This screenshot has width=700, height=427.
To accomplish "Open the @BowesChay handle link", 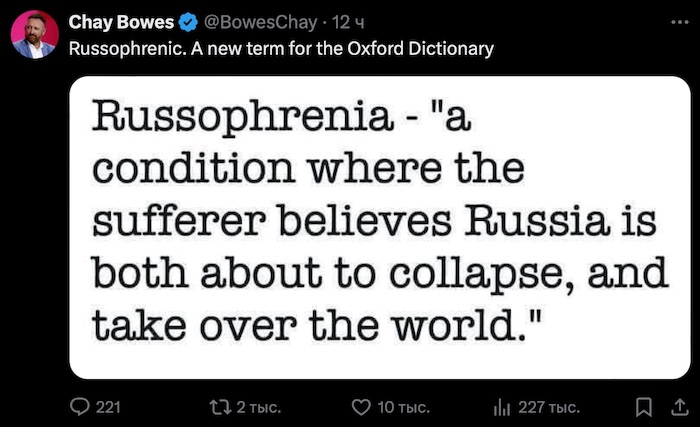I will (260, 22).
